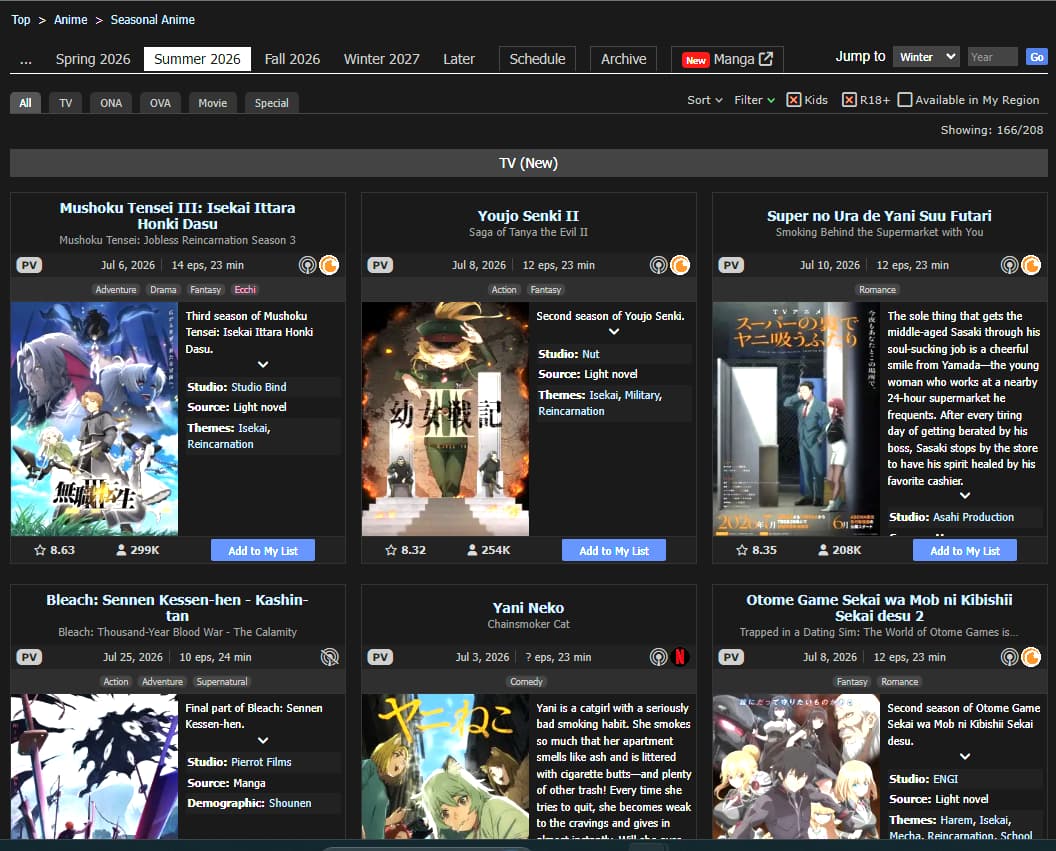Screen dimensions: 1056x851
Task: Add Youjo Senki II to My List
Action: point(614,551)
